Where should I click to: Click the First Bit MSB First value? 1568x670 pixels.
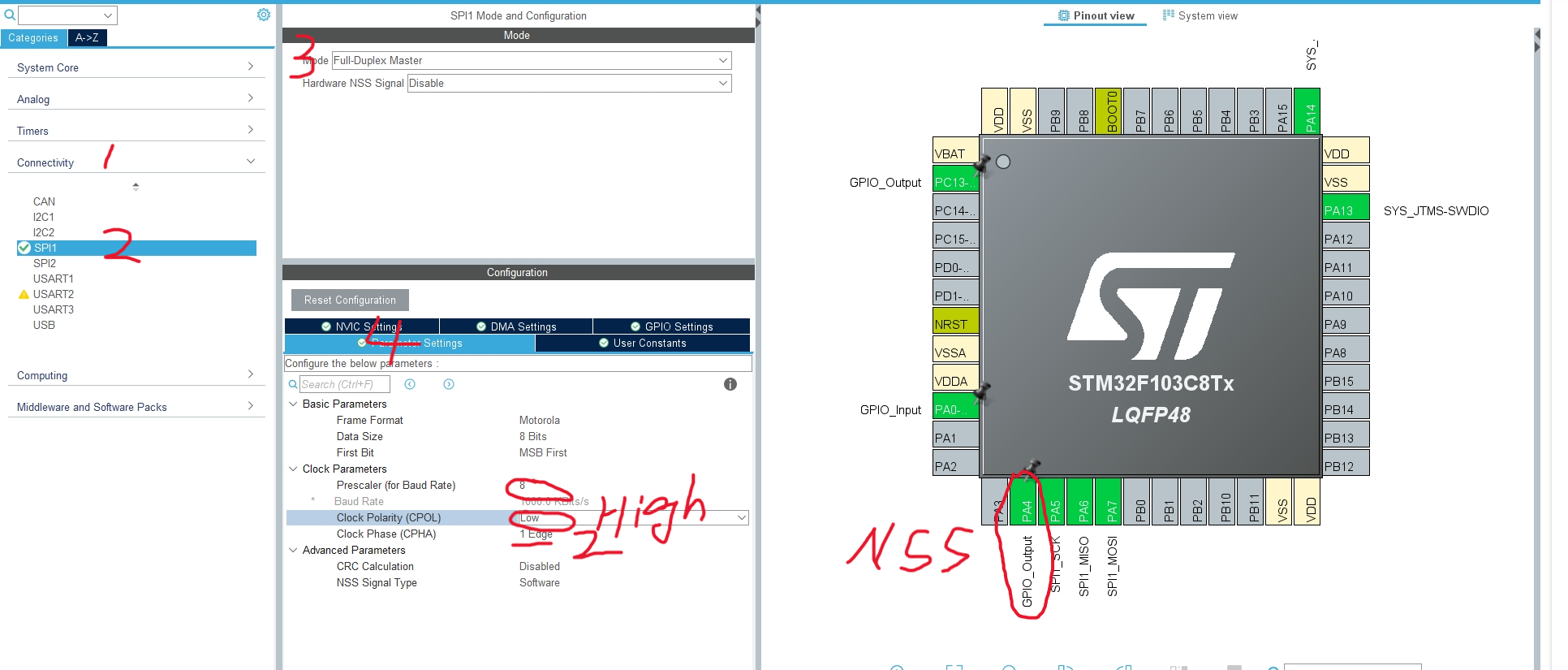coord(543,452)
